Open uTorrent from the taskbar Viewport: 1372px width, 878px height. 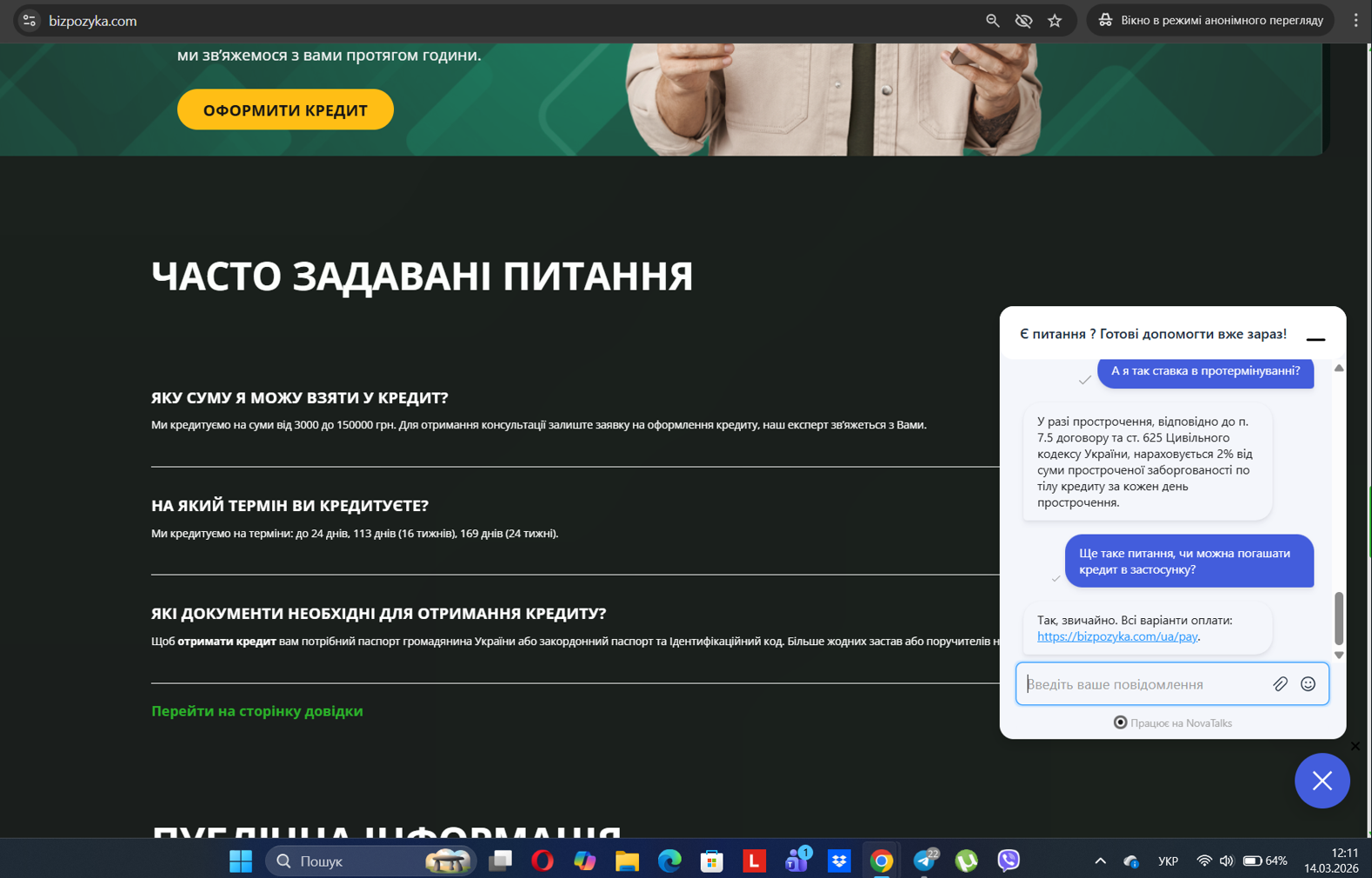point(966,861)
